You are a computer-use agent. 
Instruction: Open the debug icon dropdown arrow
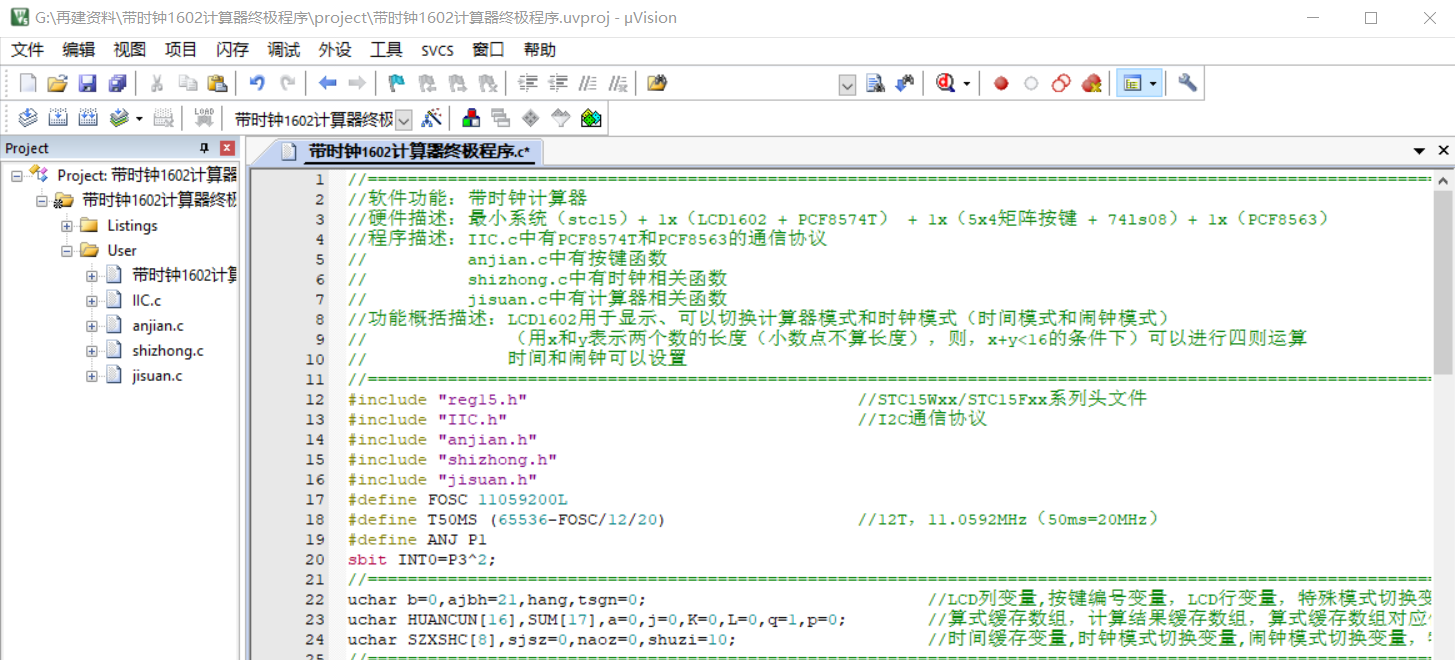pyautogui.click(x=967, y=85)
